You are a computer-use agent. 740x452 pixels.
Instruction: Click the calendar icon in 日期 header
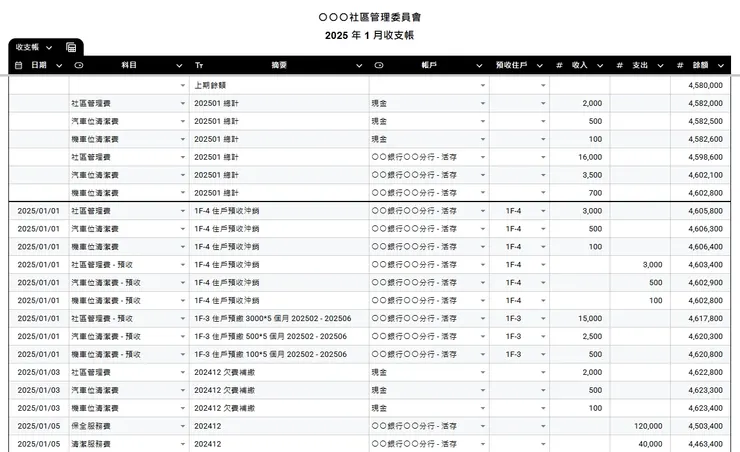tap(19, 65)
